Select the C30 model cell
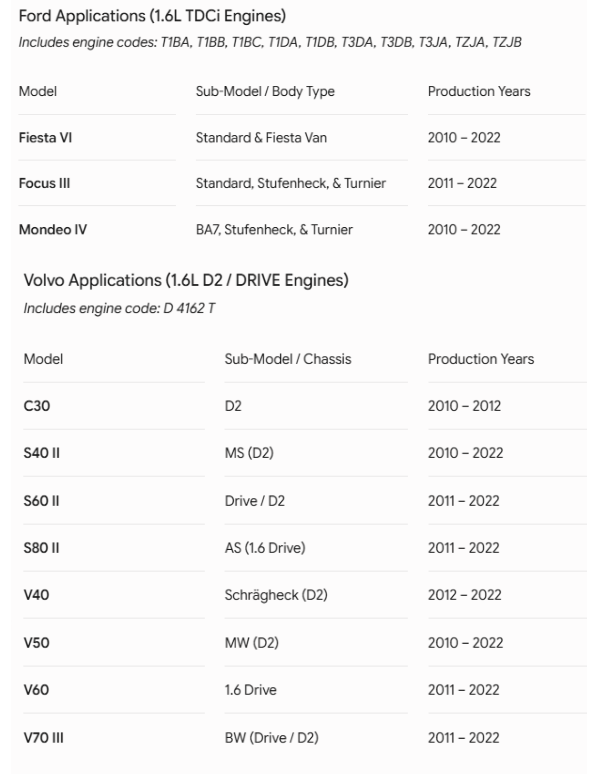 click(x=37, y=406)
